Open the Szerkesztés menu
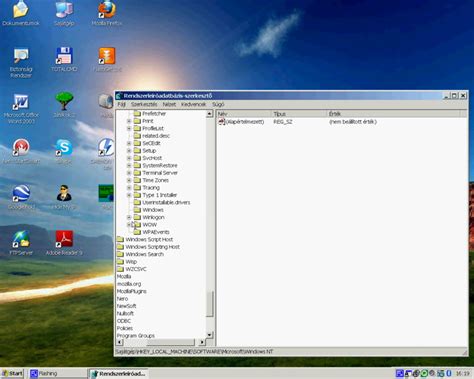The height and width of the screenshot is (379, 474). click(144, 104)
